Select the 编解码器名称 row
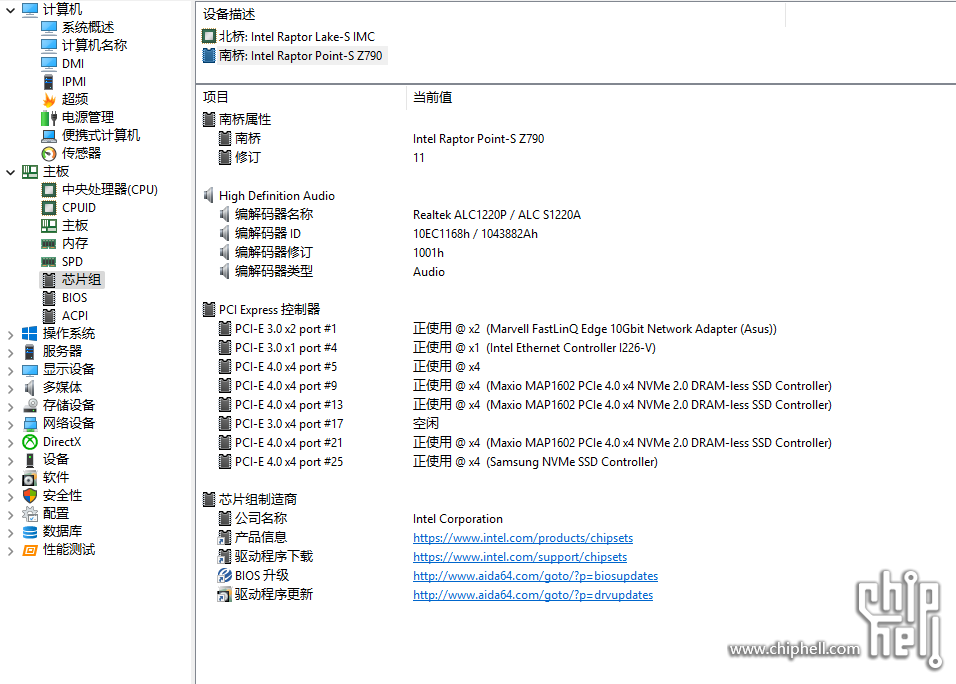This screenshot has width=956, height=684. 576,215
